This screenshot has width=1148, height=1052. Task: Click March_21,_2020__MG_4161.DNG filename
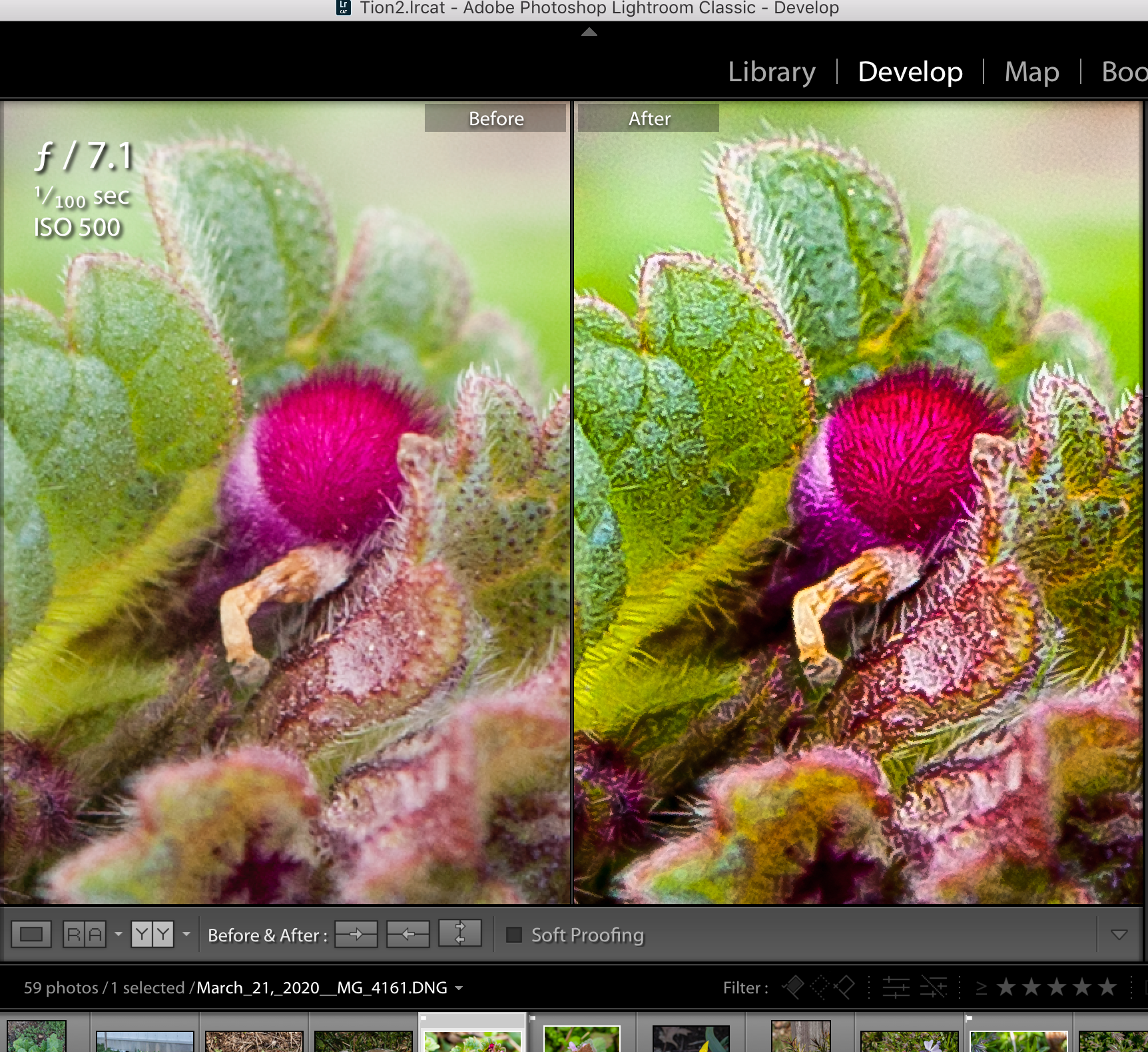[322, 987]
